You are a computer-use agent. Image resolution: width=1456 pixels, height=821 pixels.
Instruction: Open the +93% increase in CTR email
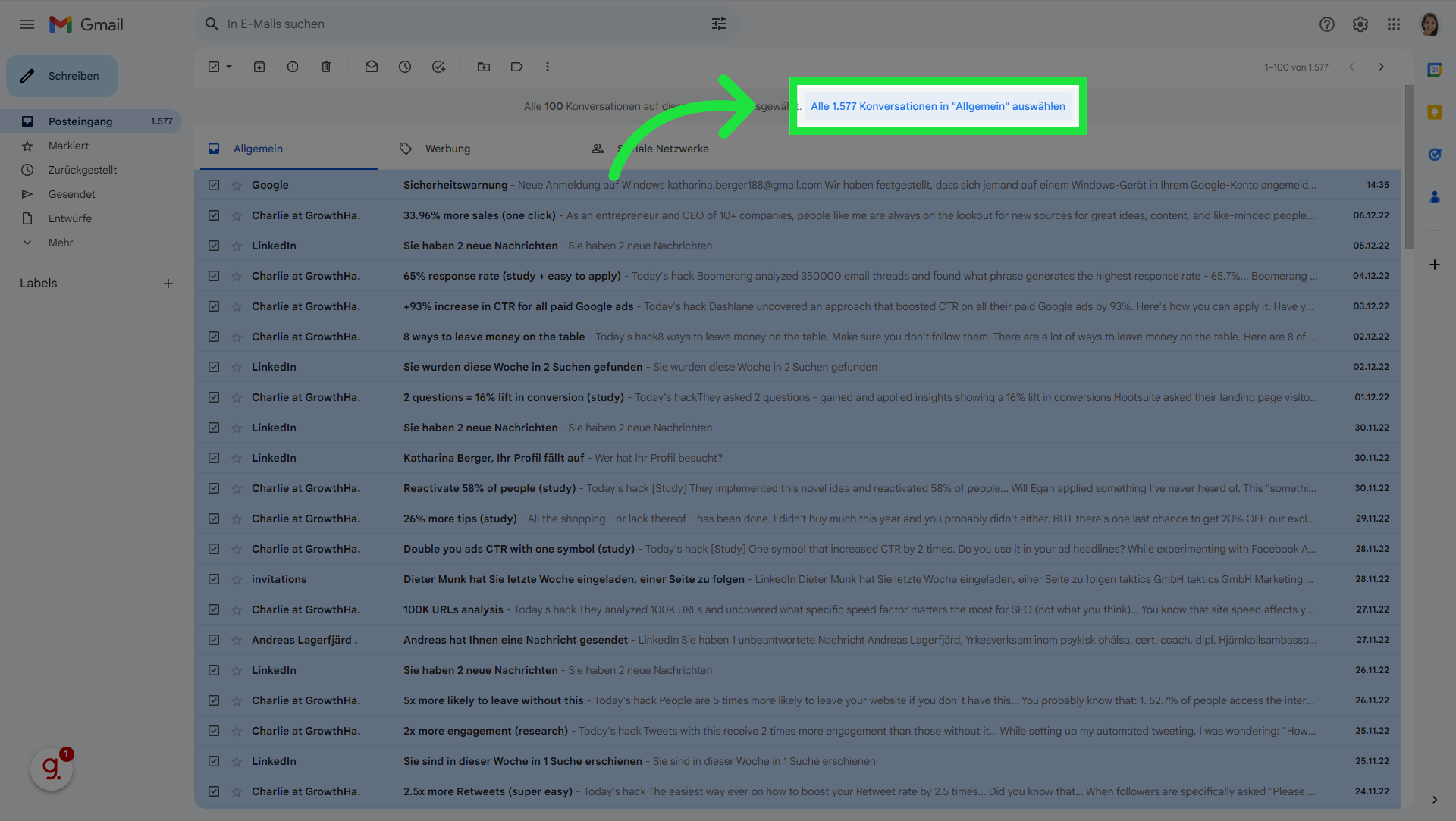[x=798, y=306]
